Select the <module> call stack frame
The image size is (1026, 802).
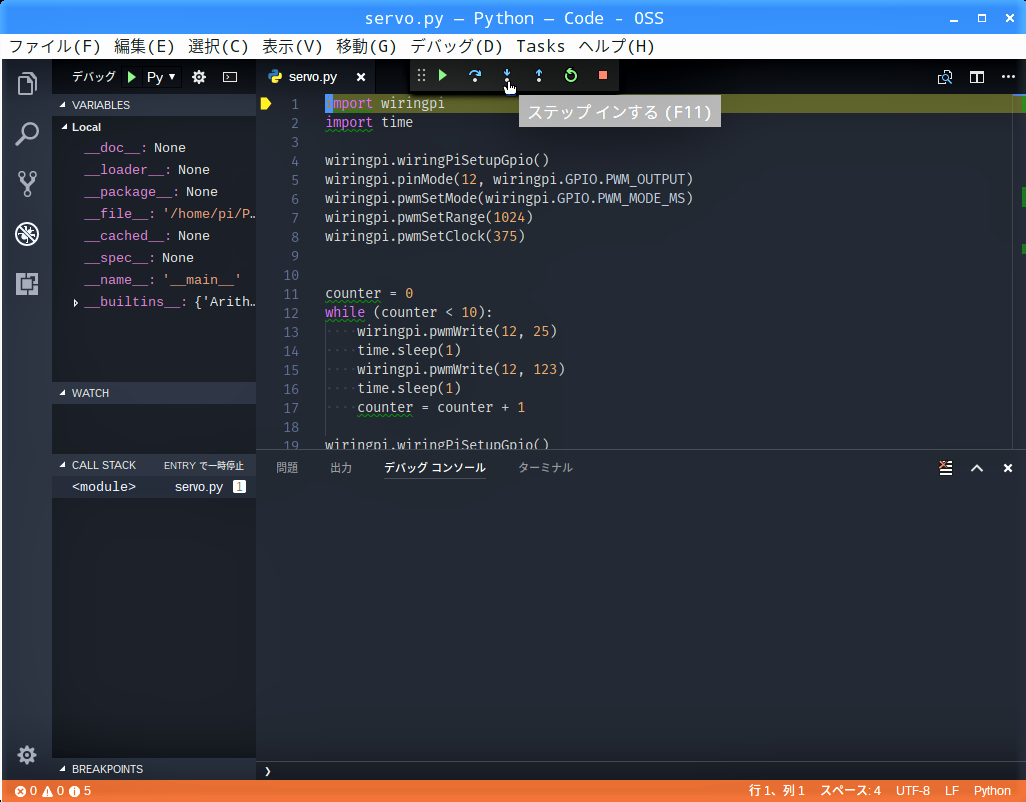point(154,487)
